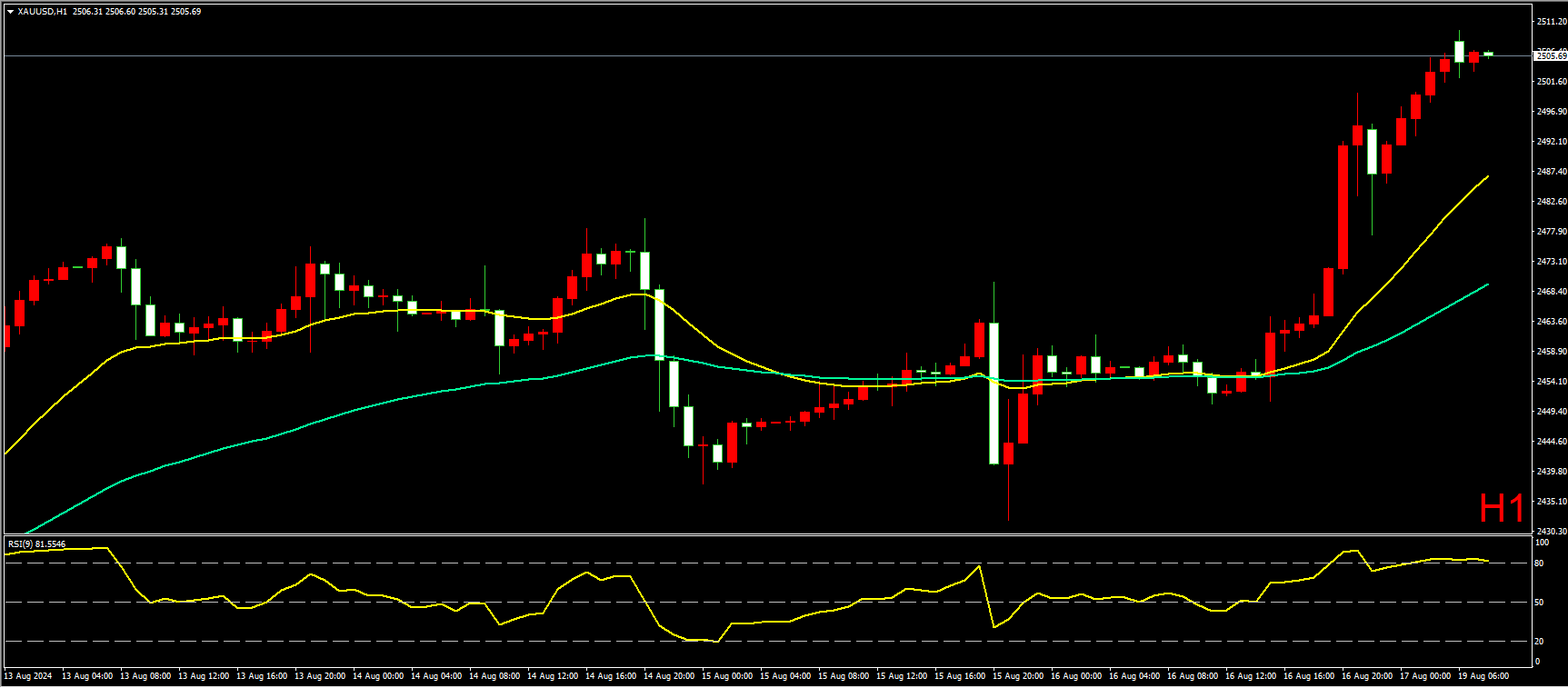Click the 2482.60 price axis label

(1552, 202)
